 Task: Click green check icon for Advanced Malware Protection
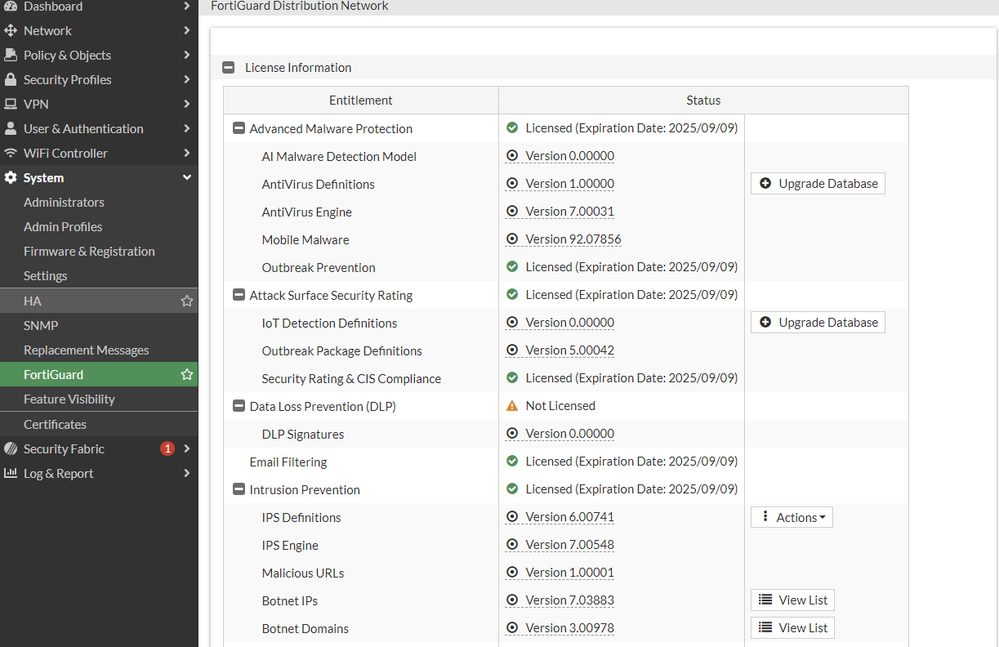(512, 128)
